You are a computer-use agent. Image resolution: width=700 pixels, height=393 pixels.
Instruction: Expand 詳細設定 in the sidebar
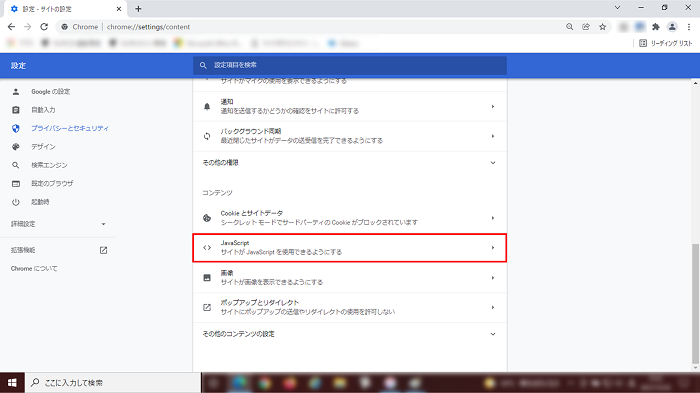58,224
